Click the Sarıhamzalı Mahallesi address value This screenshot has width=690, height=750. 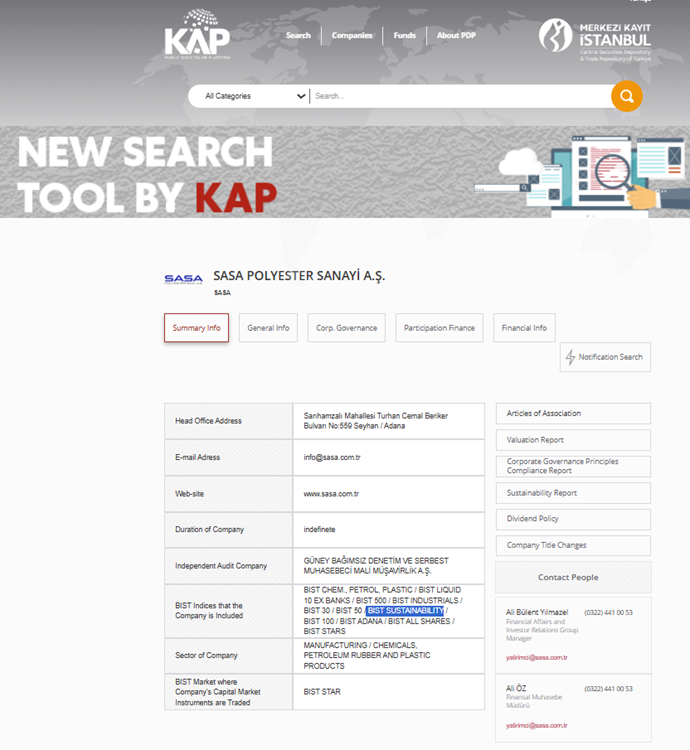375,421
